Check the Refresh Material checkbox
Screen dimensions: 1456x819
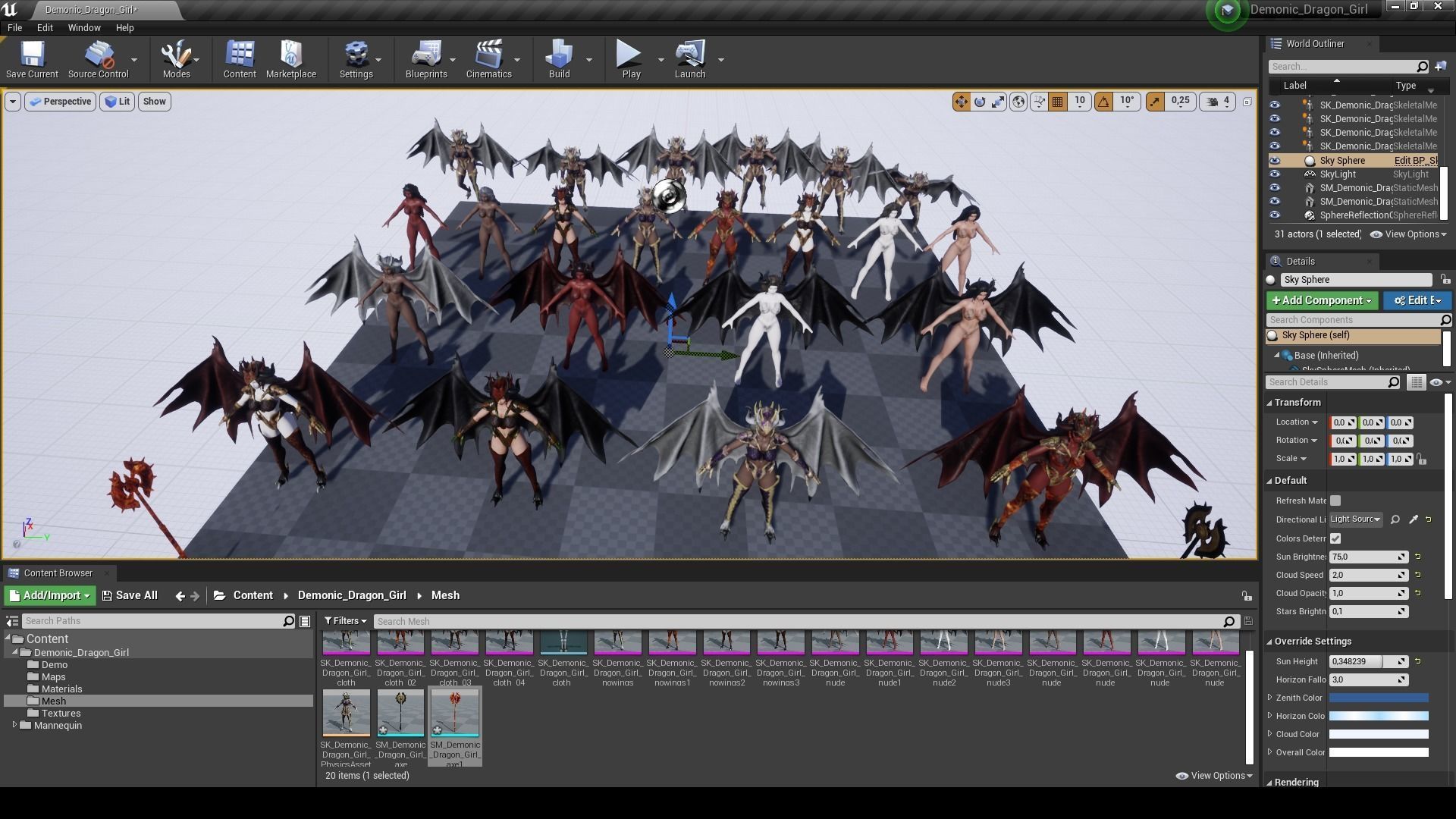[1335, 500]
